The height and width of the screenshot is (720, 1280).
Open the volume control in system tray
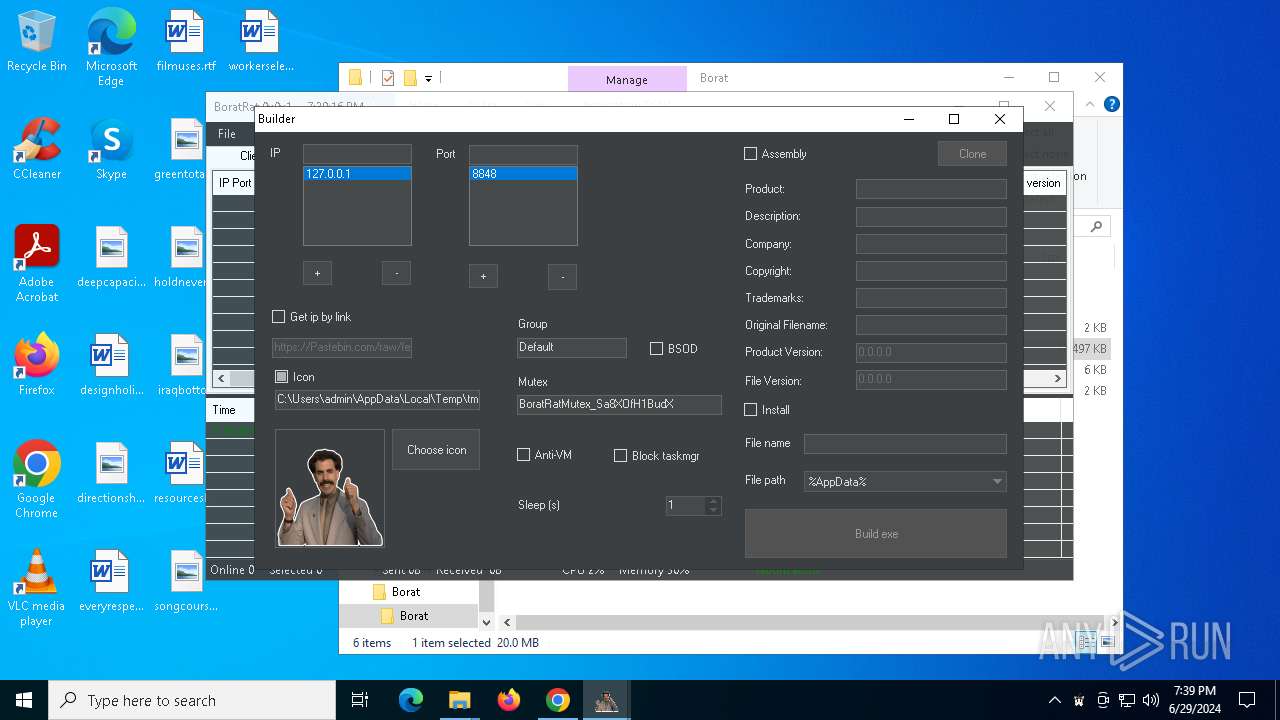(1151, 700)
